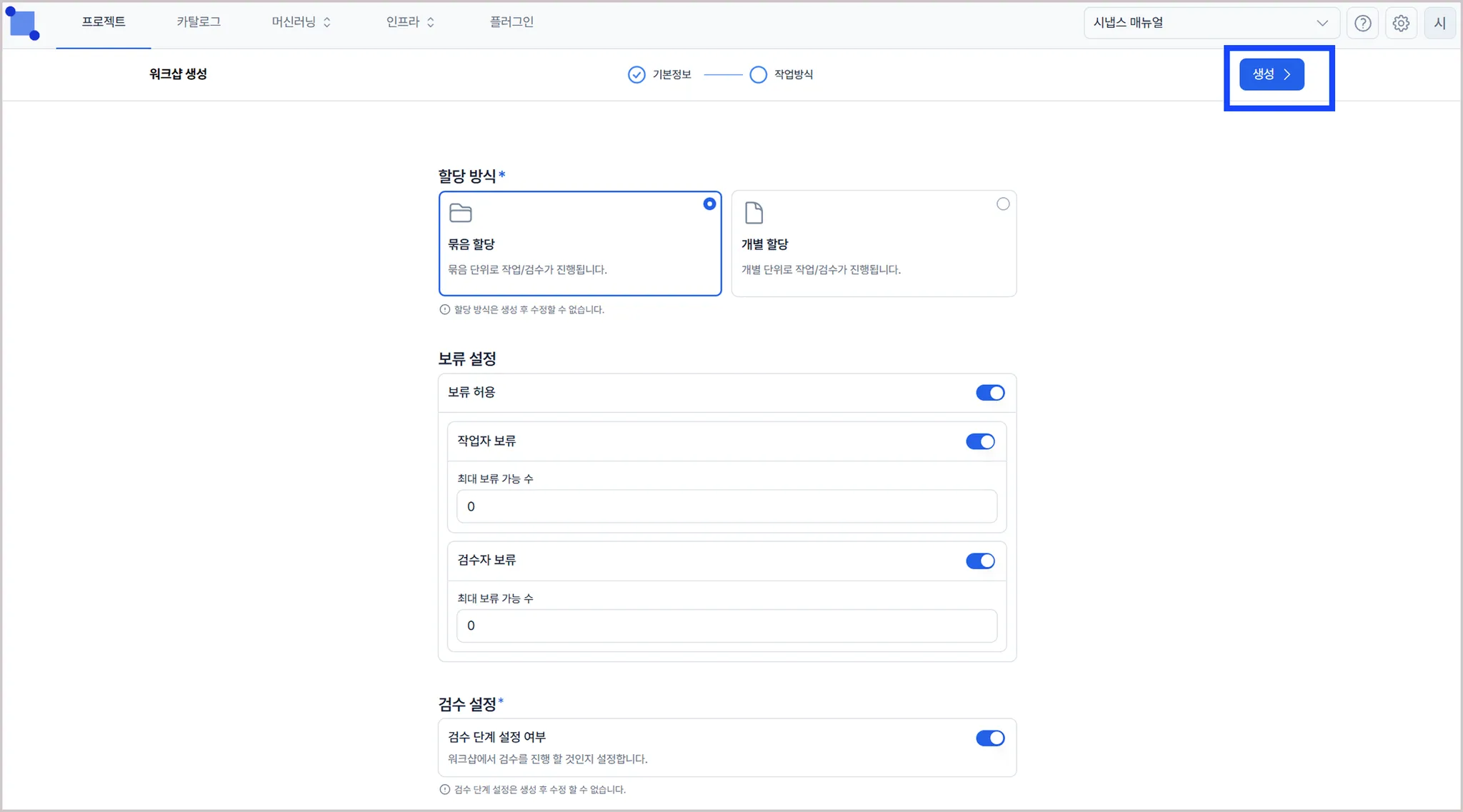Expand the 인프라 menu
This screenshot has width=1463, height=812.
[410, 22]
